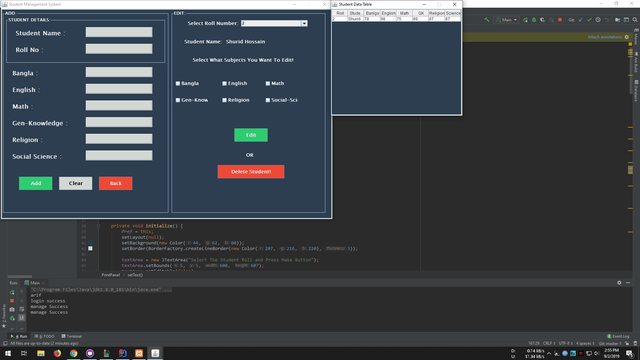Click UTF-8 encoding selector in status bar
This screenshot has height=360, width=640.
tap(565, 343)
